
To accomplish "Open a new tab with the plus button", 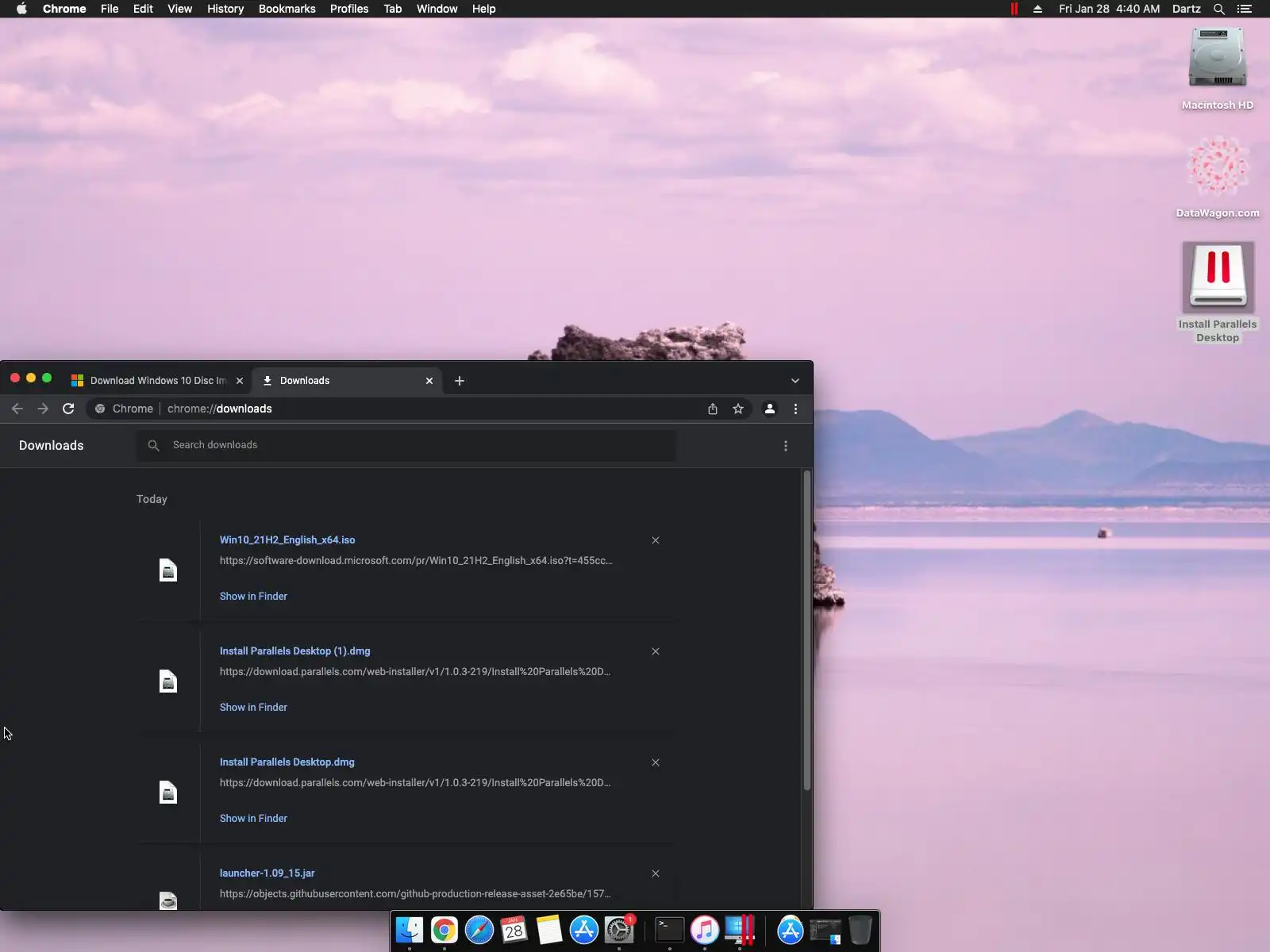I will point(460,381).
